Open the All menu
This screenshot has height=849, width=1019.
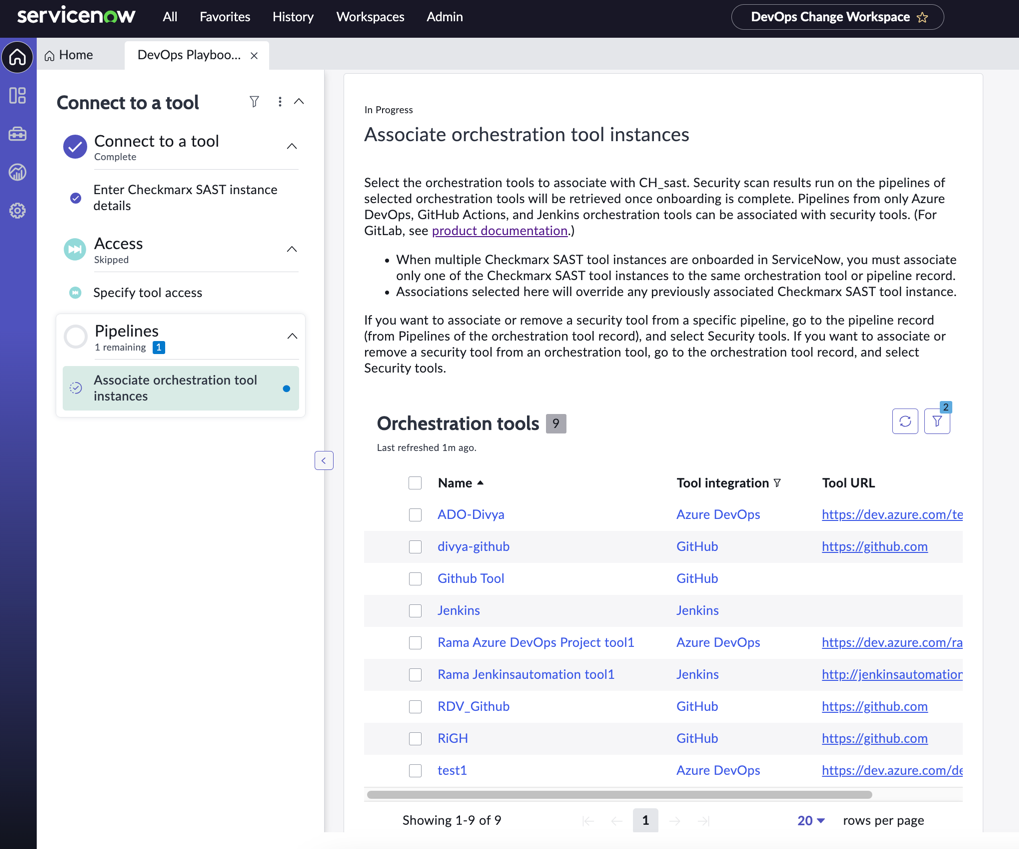pos(170,17)
